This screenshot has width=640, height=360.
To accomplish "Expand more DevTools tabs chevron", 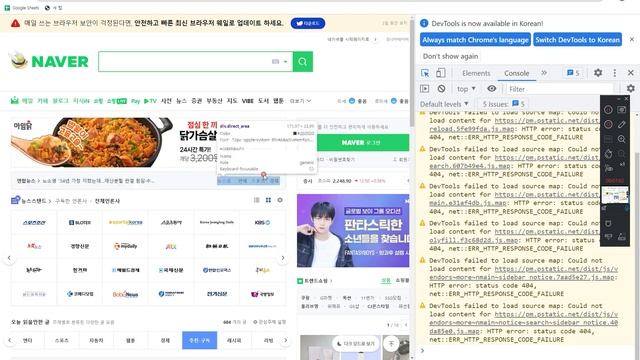I will coord(544,73).
